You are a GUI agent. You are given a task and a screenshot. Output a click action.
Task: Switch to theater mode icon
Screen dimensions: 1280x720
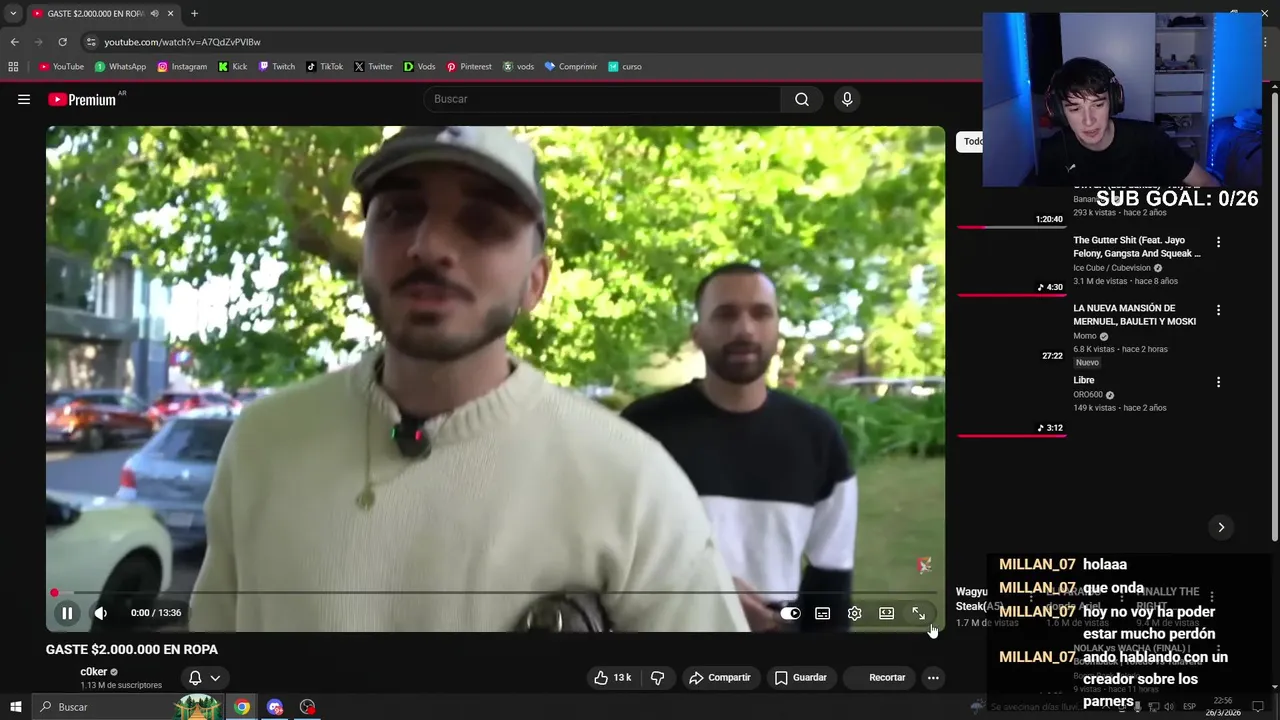point(886,613)
